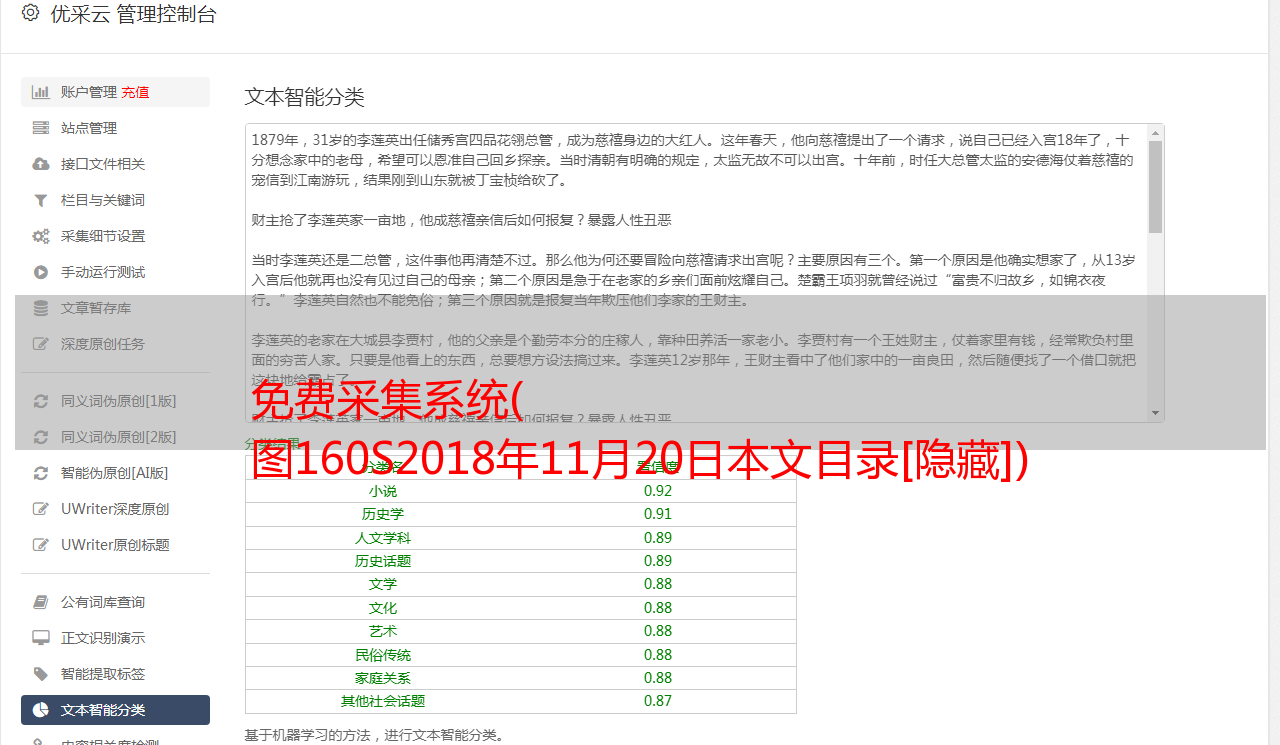Click the gear icon beside 优采云 管理控制台
This screenshot has height=745, width=1280.
pos(30,14)
